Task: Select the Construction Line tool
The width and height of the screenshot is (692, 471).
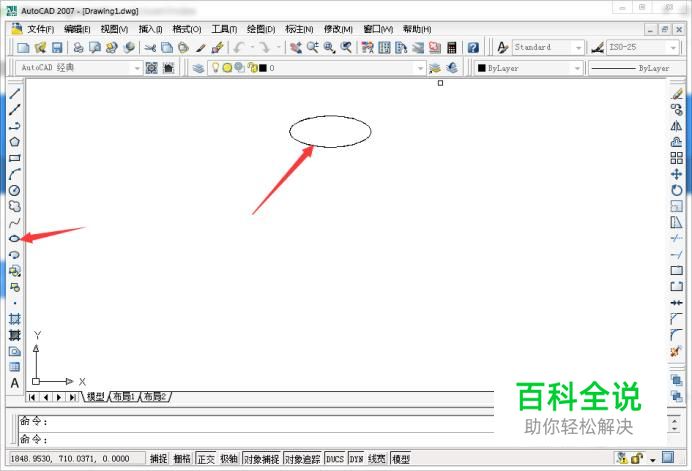Action: 15,109
